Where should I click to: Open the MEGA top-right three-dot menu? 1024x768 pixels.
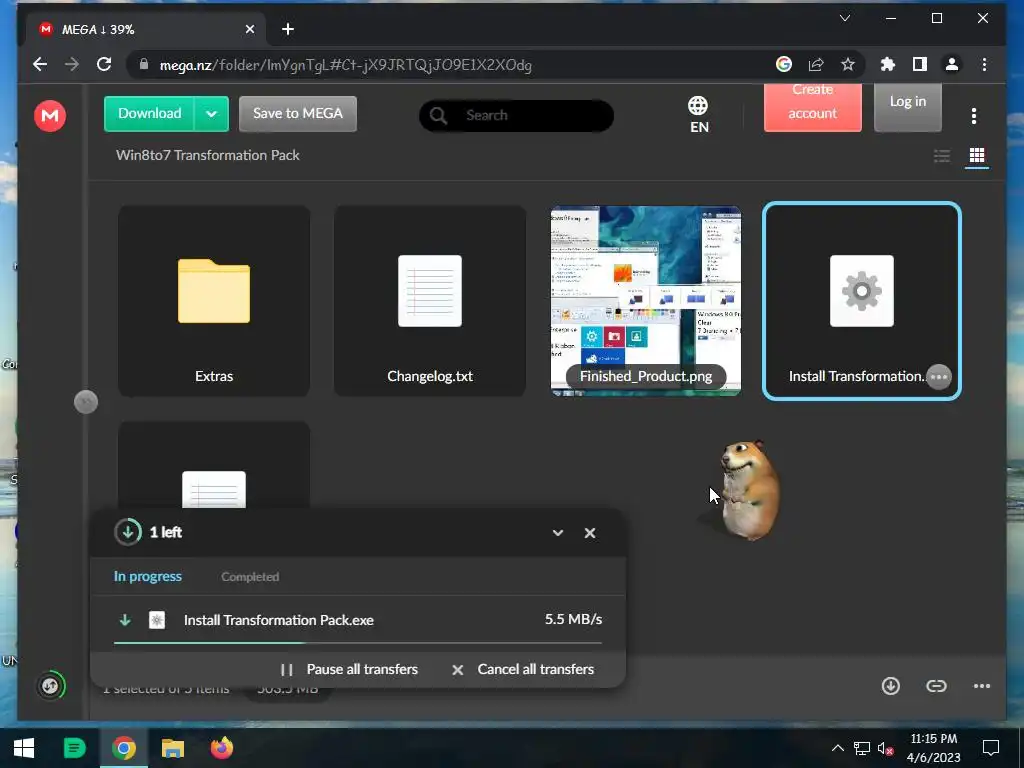click(x=974, y=116)
